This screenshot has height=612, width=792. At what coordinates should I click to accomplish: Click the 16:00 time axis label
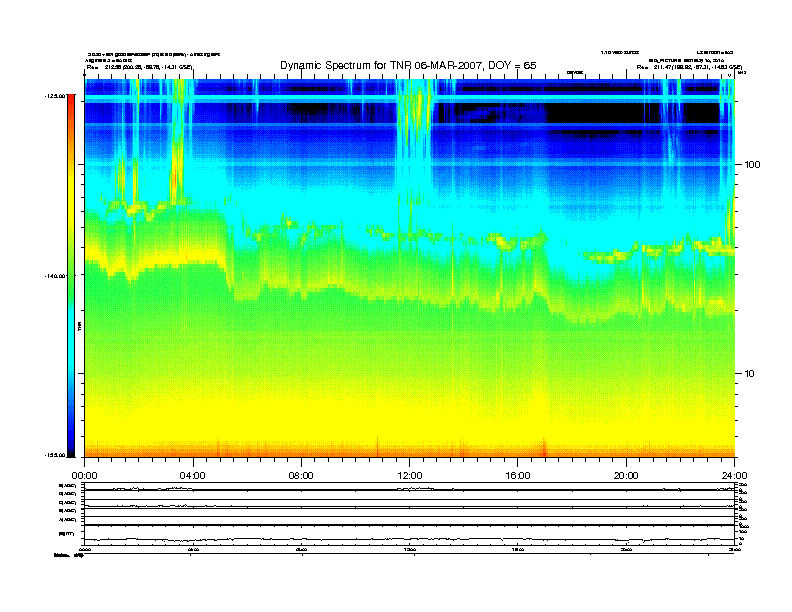click(x=518, y=476)
